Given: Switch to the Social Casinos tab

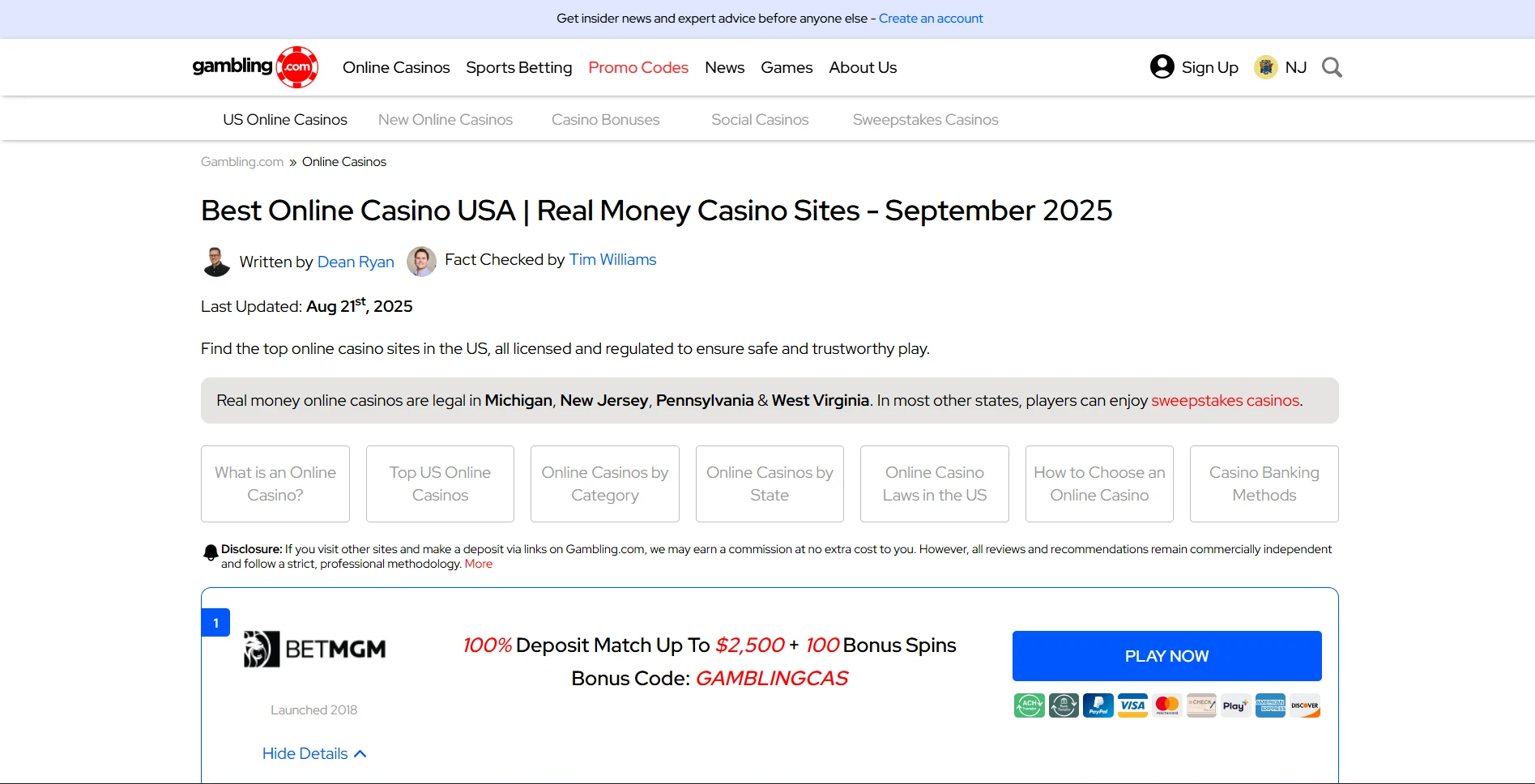Looking at the screenshot, I should pyautogui.click(x=759, y=119).
